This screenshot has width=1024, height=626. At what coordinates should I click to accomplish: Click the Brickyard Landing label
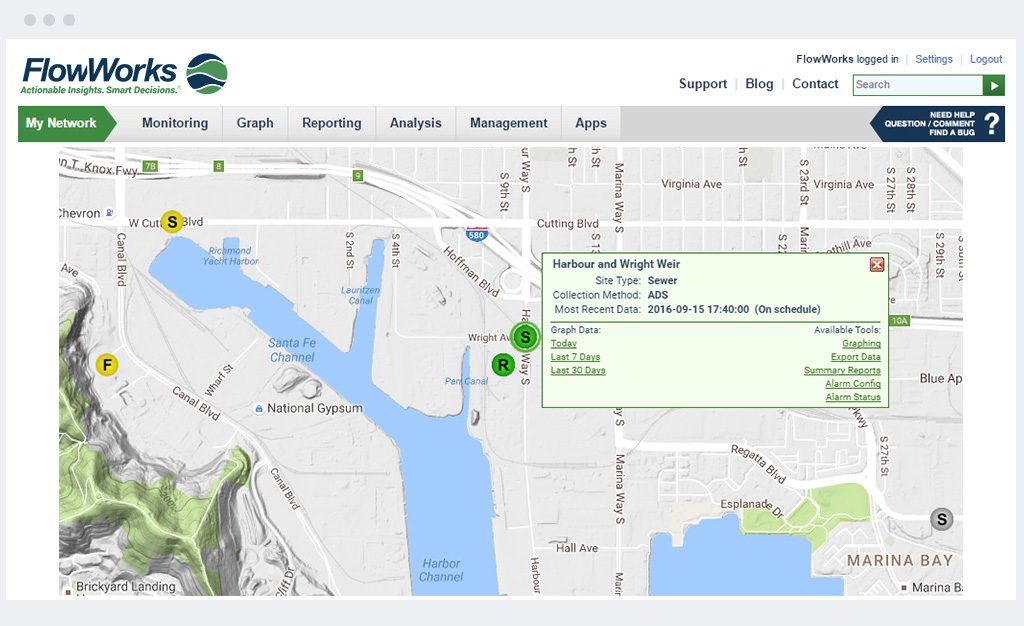[x=125, y=587]
